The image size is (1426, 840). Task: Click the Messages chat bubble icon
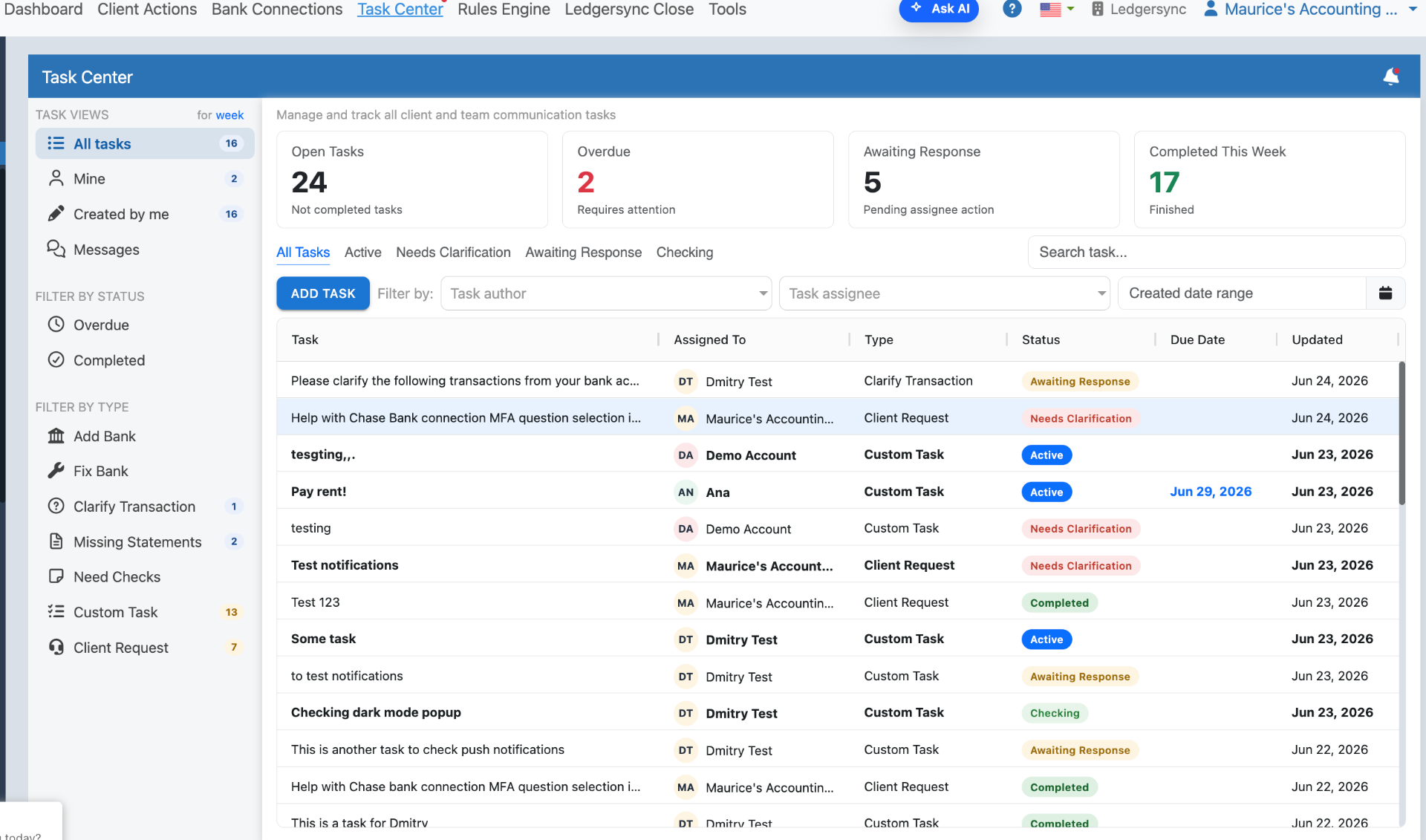[56, 249]
